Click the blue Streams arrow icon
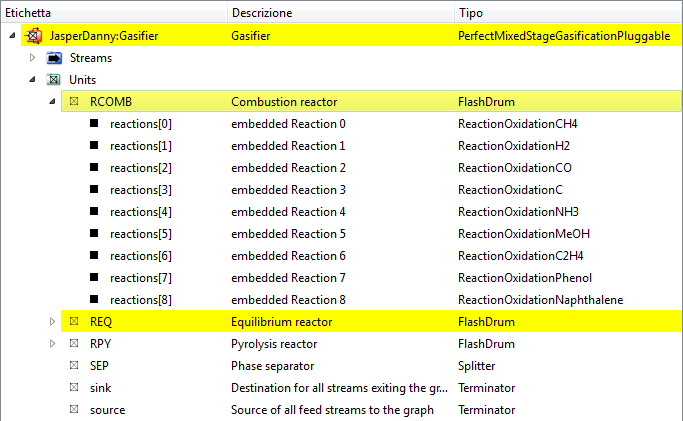This screenshot has height=421, width=683. pyautogui.click(x=54, y=58)
